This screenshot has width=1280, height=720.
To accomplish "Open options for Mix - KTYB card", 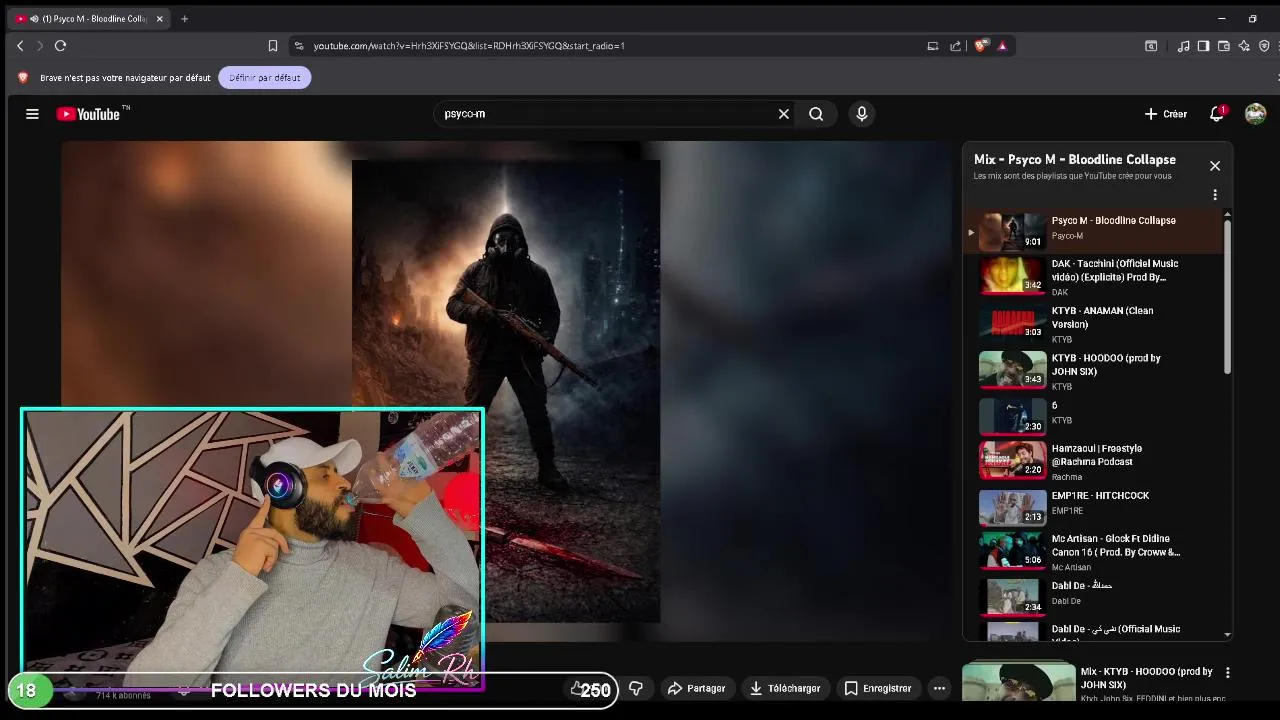I will 1227,673.
